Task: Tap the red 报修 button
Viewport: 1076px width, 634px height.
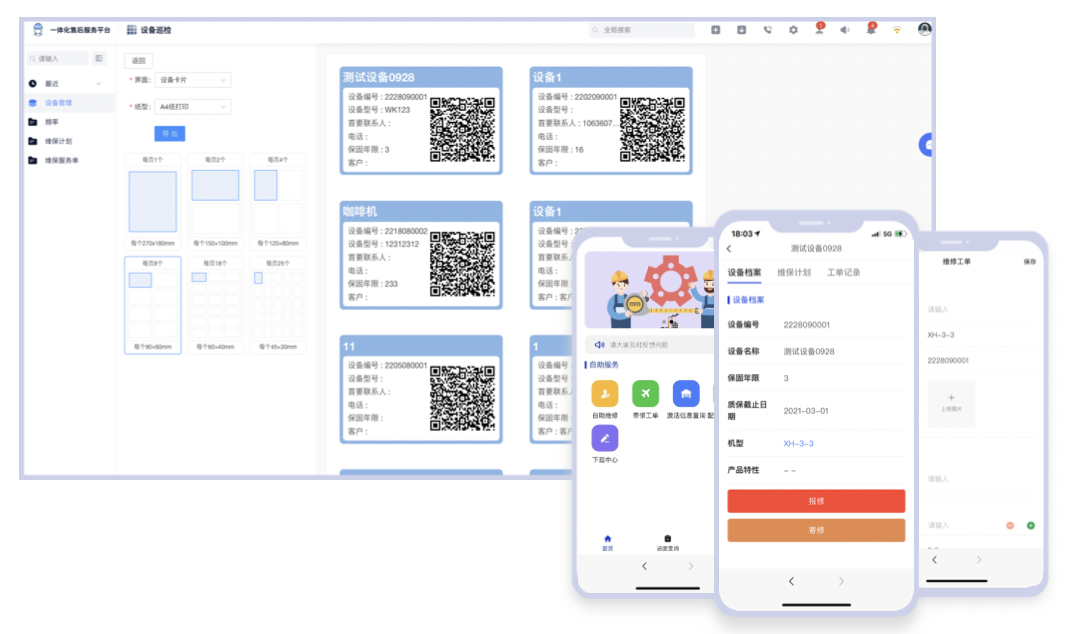Action: point(816,501)
